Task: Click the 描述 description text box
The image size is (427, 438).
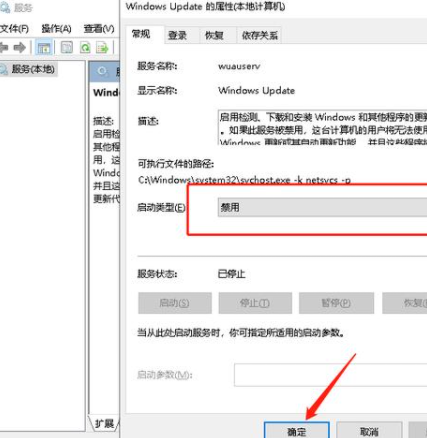Action: click(322, 127)
